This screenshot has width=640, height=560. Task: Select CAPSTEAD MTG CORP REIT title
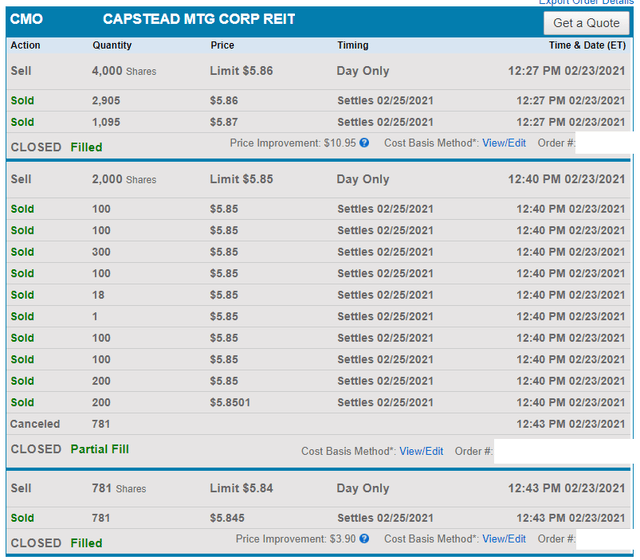[199, 19]
